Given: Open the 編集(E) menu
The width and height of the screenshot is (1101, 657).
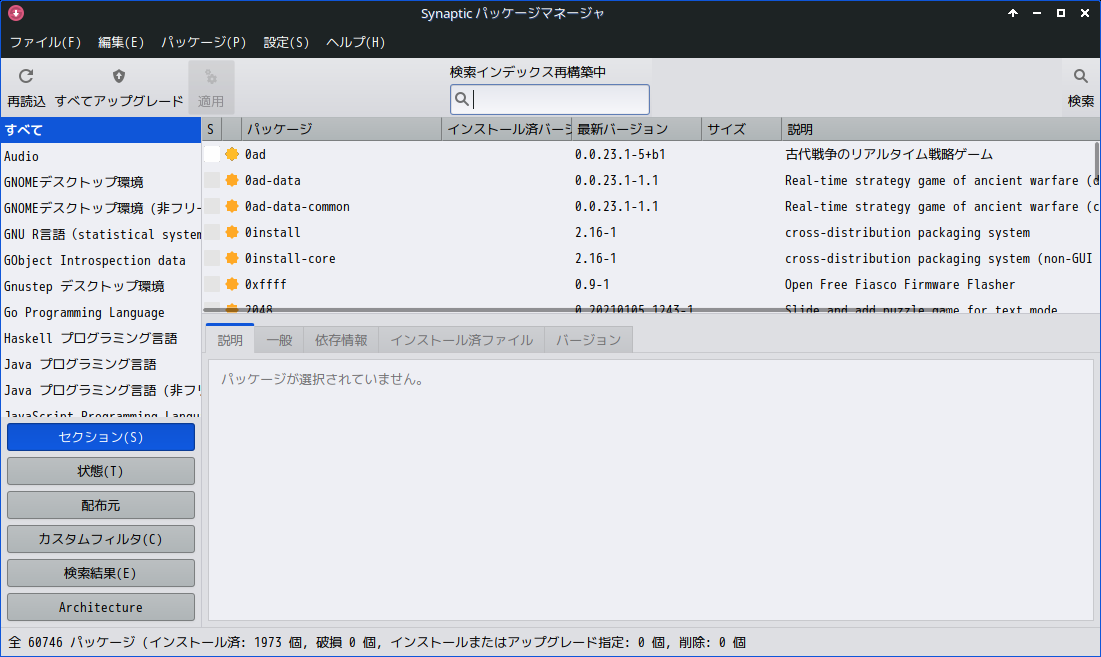Looking at the screenshot, I should click(x=121, y=42).
